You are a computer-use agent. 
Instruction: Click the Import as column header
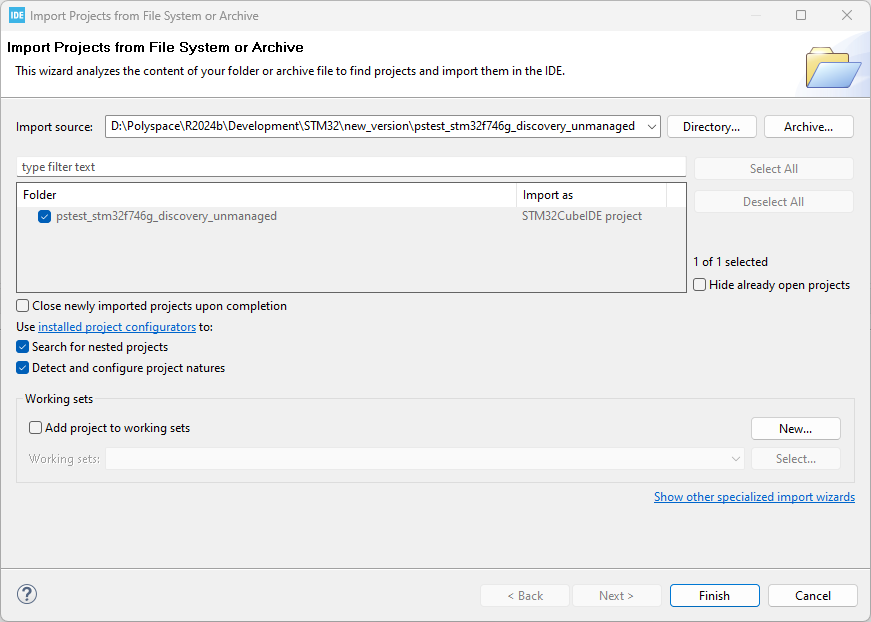click(x=592, y=195)
